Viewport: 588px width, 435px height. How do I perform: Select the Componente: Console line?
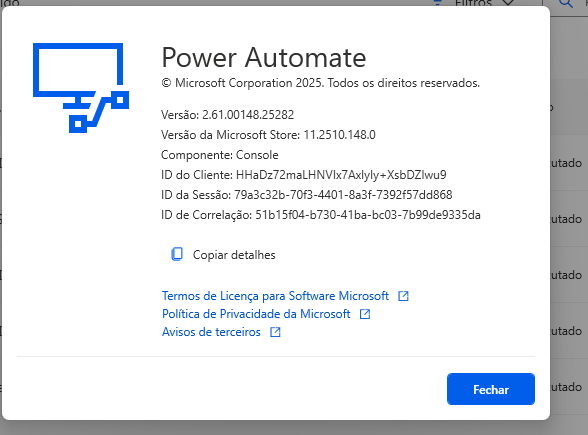[220, 155]
